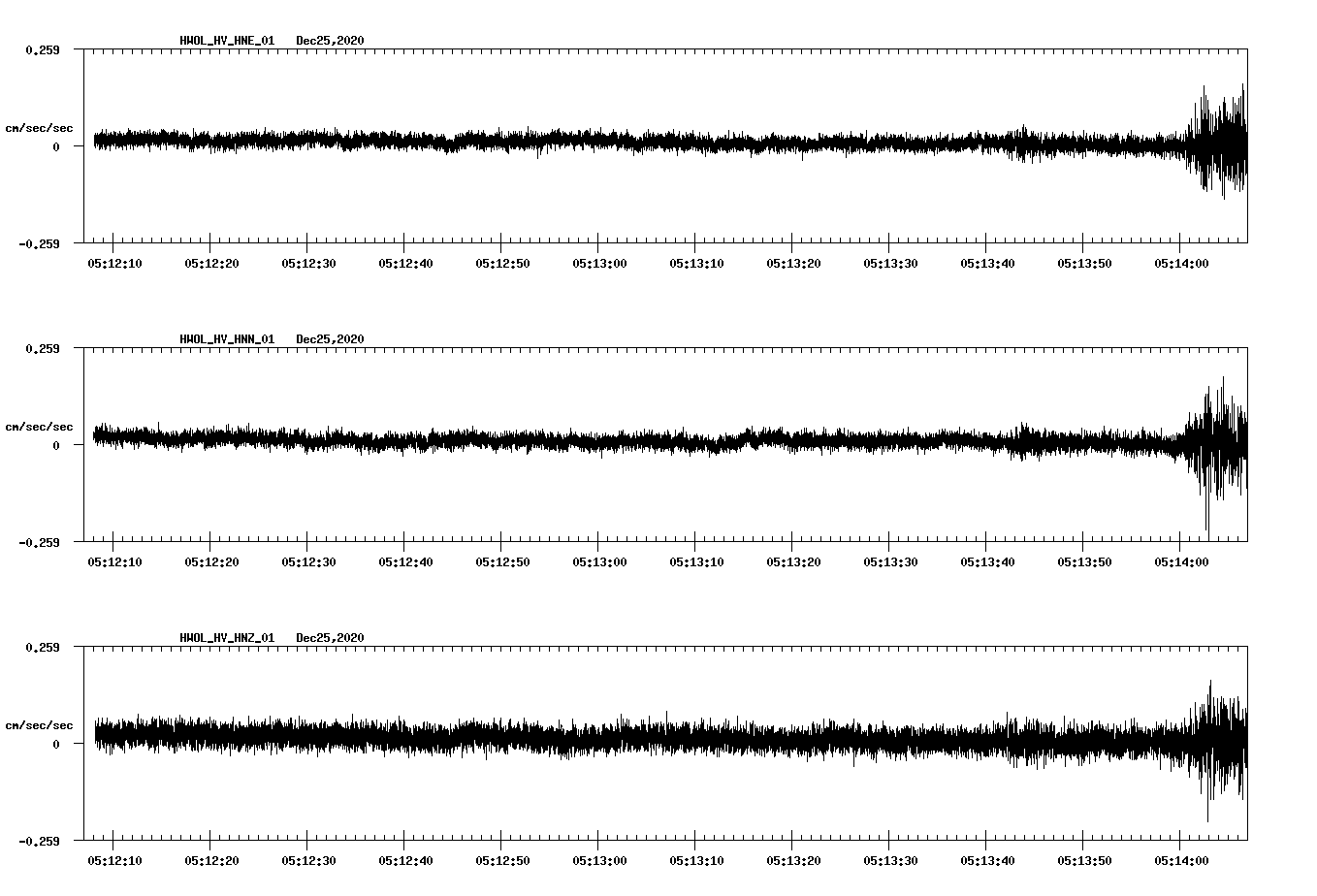Image resolution: width=1317 pixels, height=896 pixels.
Task: Click the cm/sec/sec unit label of the top trace
Action: pyautogui.click(x=40, y=128)
